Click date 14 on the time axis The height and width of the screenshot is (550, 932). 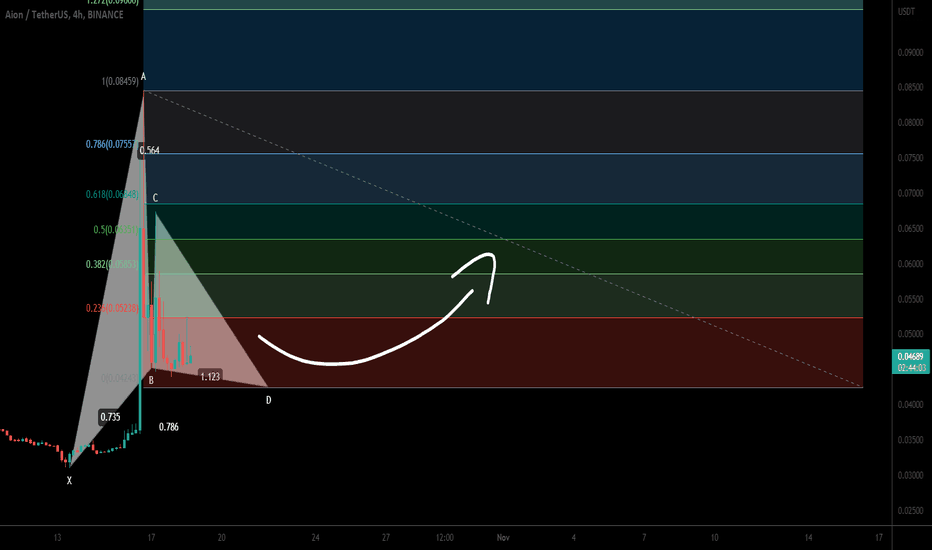pyautogui.click(x=808, y=538)
